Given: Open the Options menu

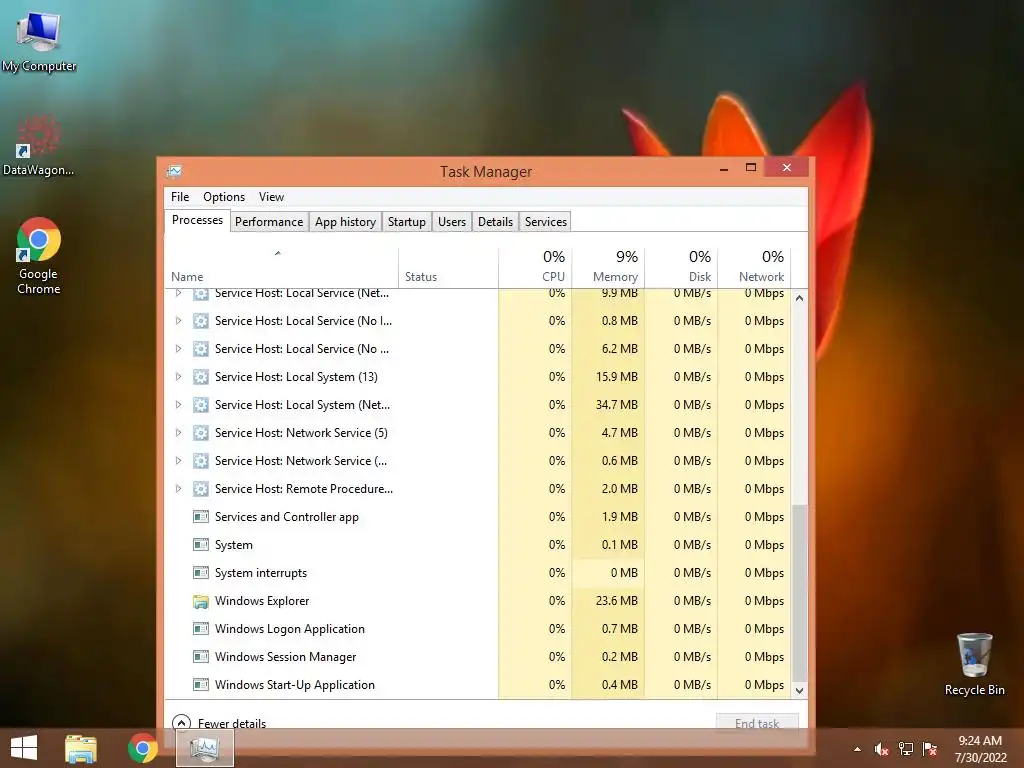Looking at the screenshot, I should coord(224,197).
